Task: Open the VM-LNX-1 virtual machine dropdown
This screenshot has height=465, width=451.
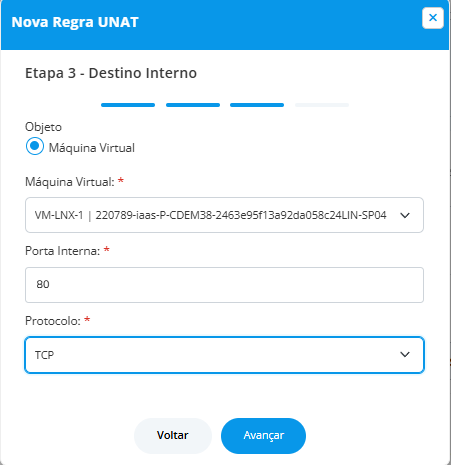Action: point(224,215)
